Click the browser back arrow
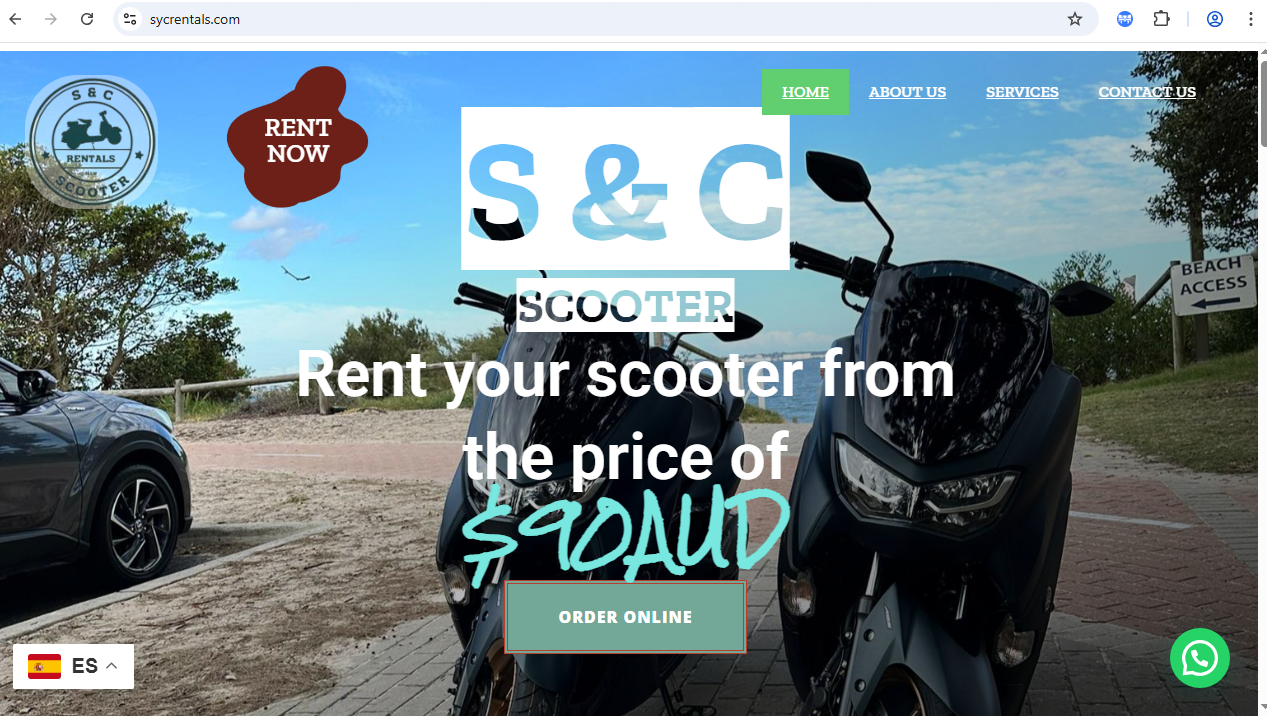Viewport: 1267px width, 716px height. [x=15, y=19]
